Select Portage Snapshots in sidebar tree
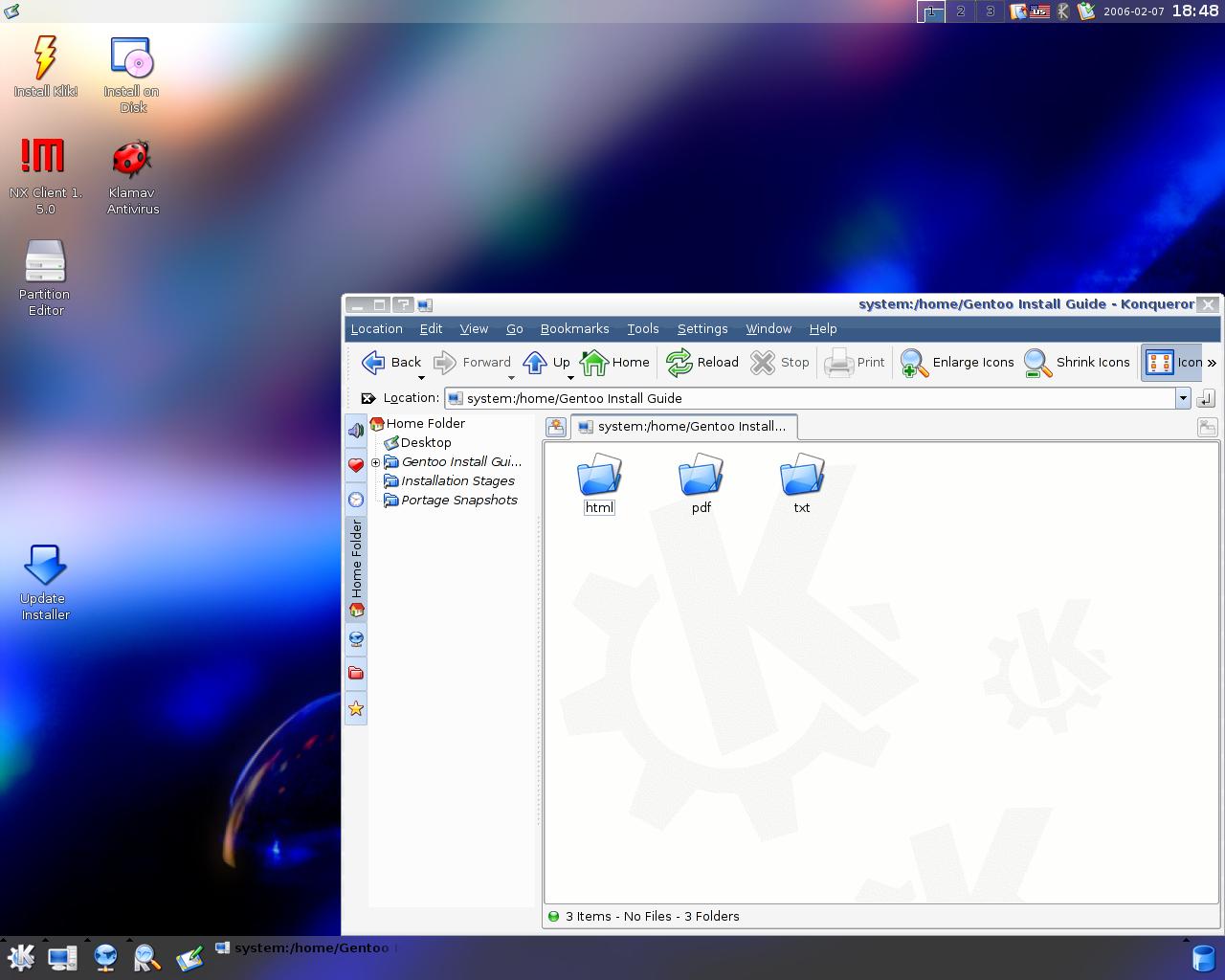1225x980 pixels. pyautogui.click(x=451, y=500)
